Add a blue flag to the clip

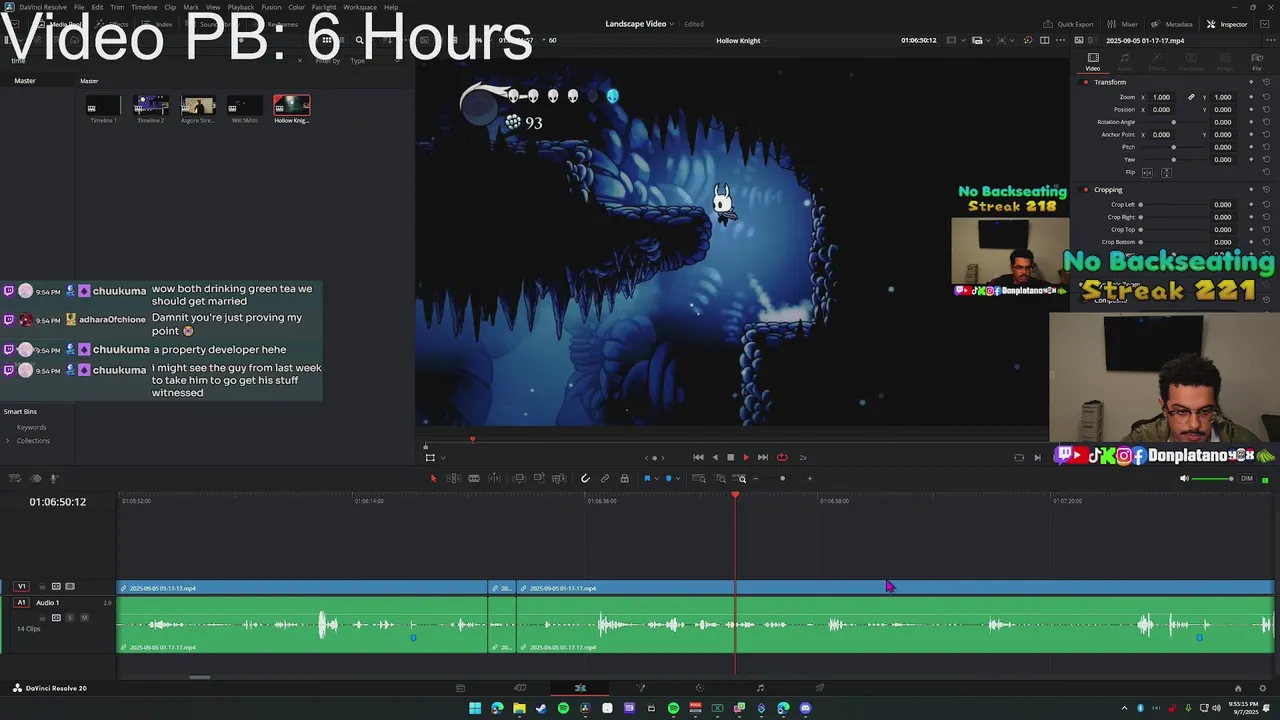tap(647, 478)
